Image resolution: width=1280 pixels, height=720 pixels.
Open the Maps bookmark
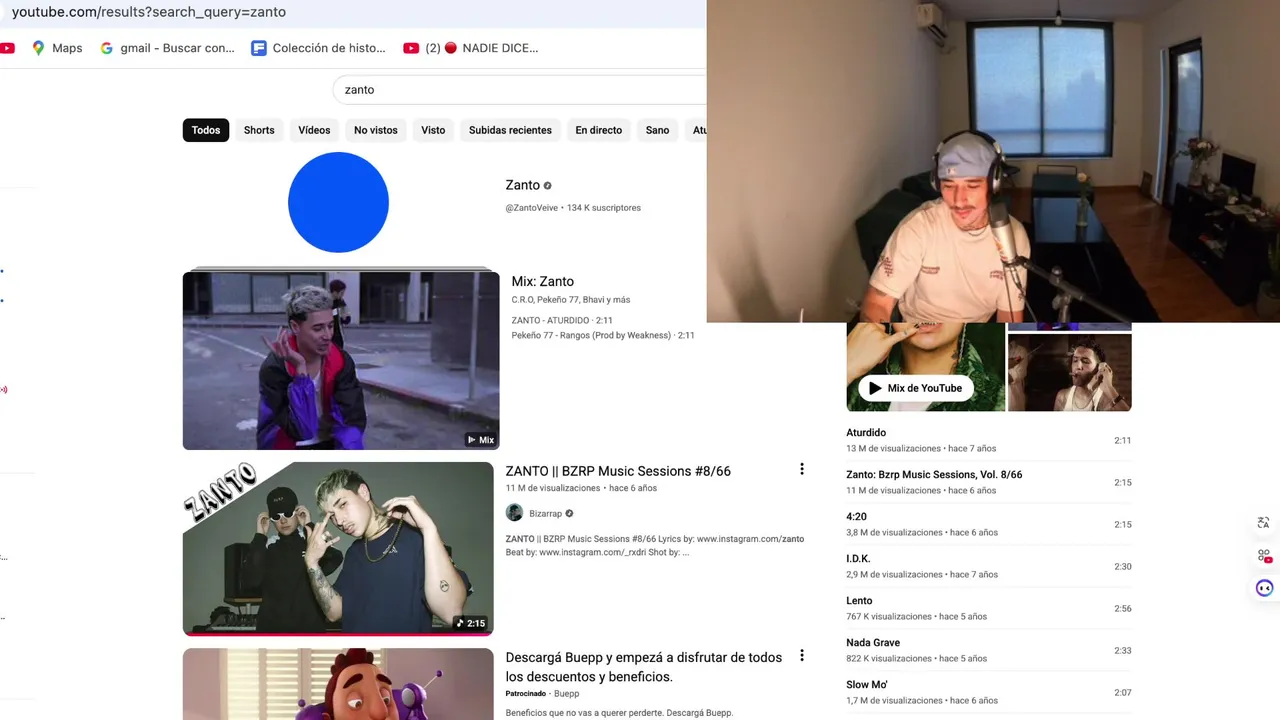tap(57, 48)
